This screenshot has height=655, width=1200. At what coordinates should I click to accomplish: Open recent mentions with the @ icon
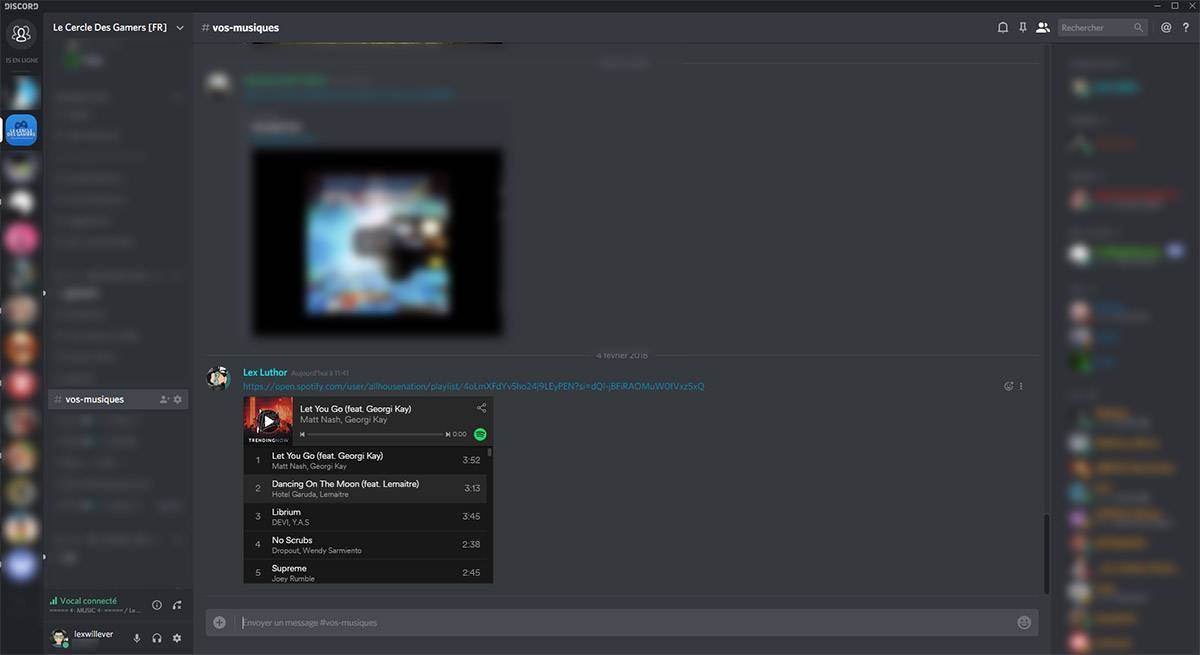(x=1166, y=28)
